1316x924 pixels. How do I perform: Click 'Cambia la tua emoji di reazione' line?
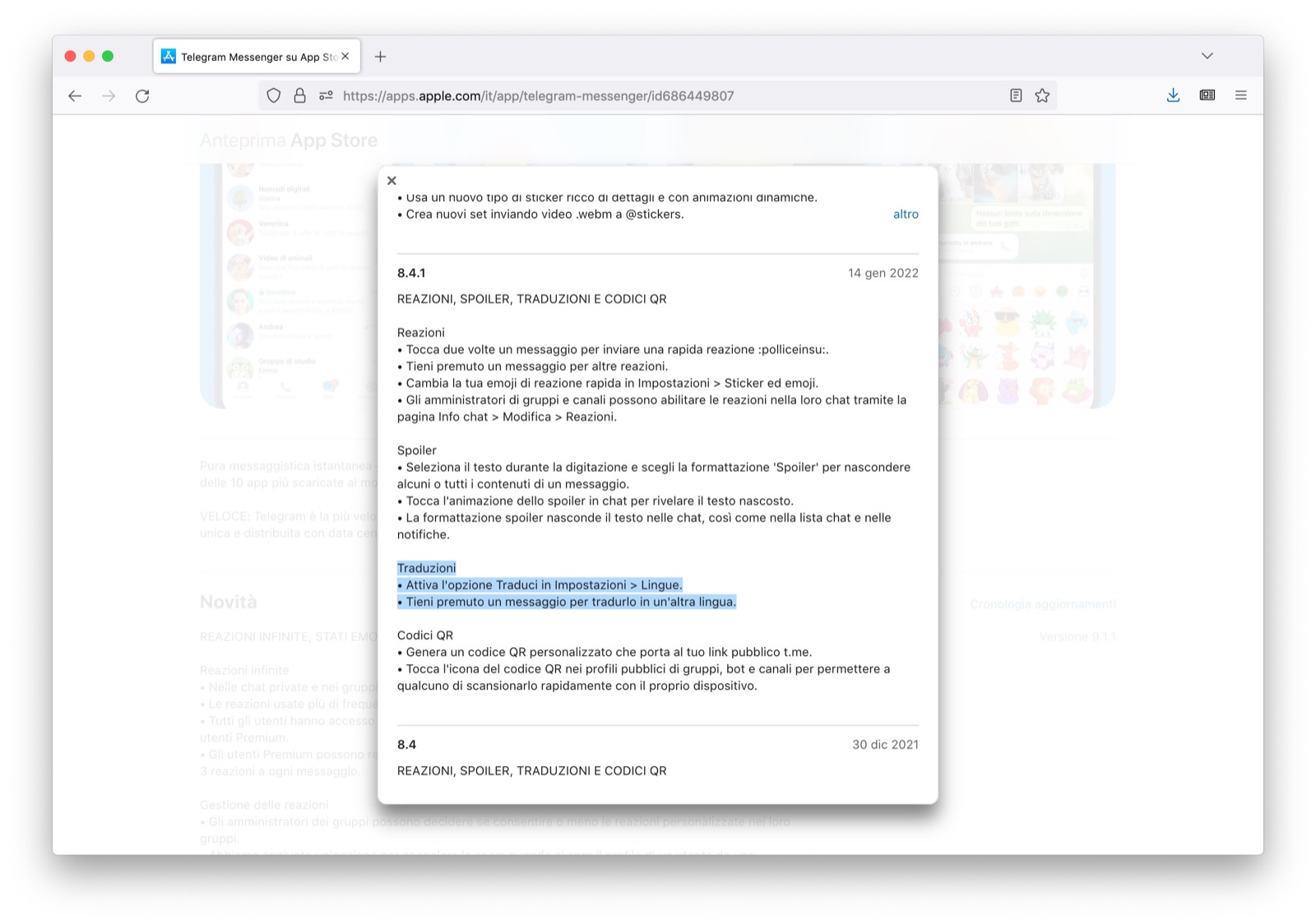point(608,383)
